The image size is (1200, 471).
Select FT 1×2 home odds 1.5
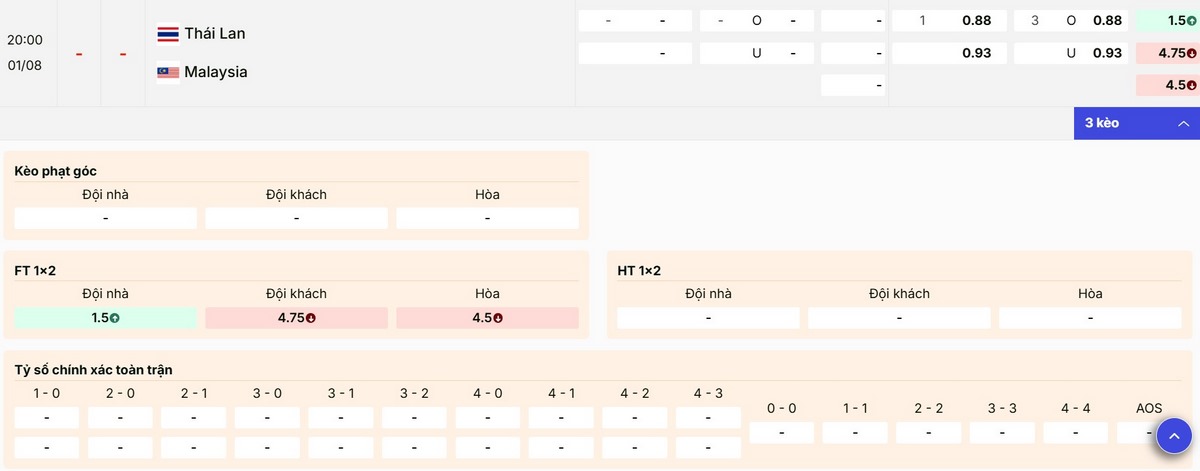[x=106, y=318]
